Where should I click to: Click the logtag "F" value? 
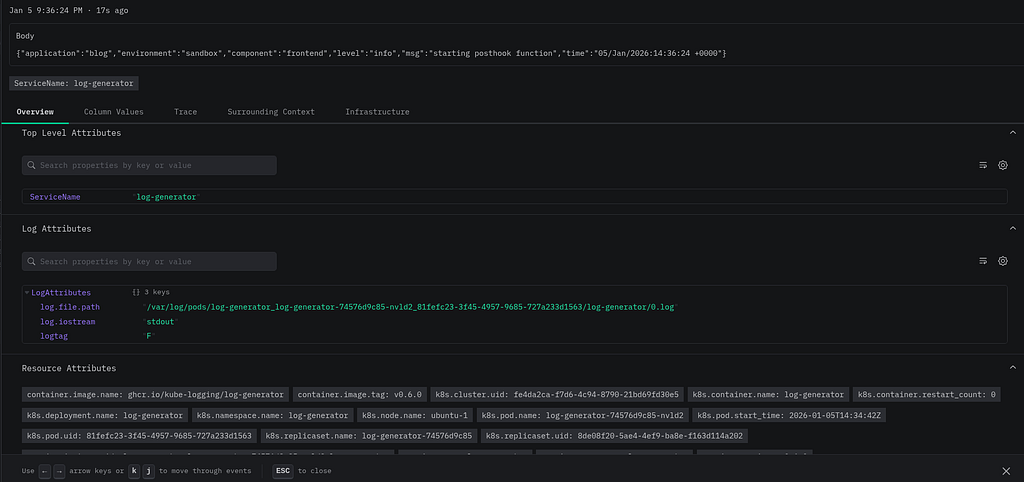pyautogui.click(x=150, y=336)
